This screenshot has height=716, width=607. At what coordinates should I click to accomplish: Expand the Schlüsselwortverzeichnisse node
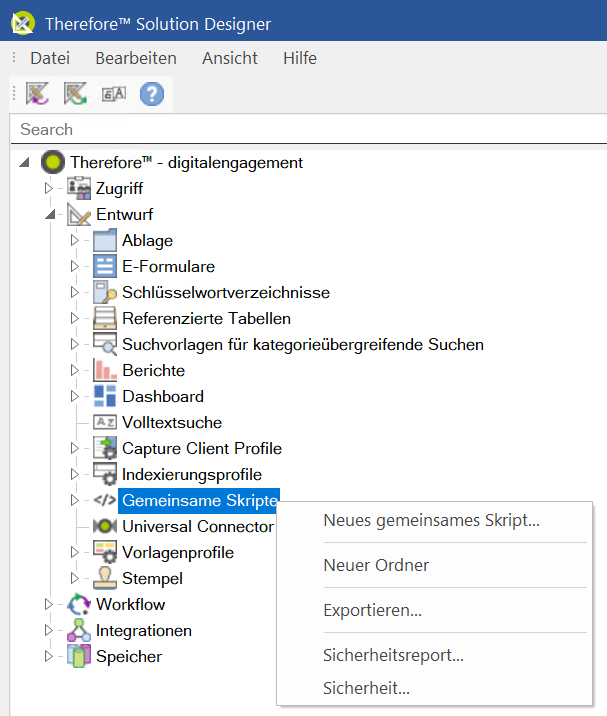[x=75, y=292]
